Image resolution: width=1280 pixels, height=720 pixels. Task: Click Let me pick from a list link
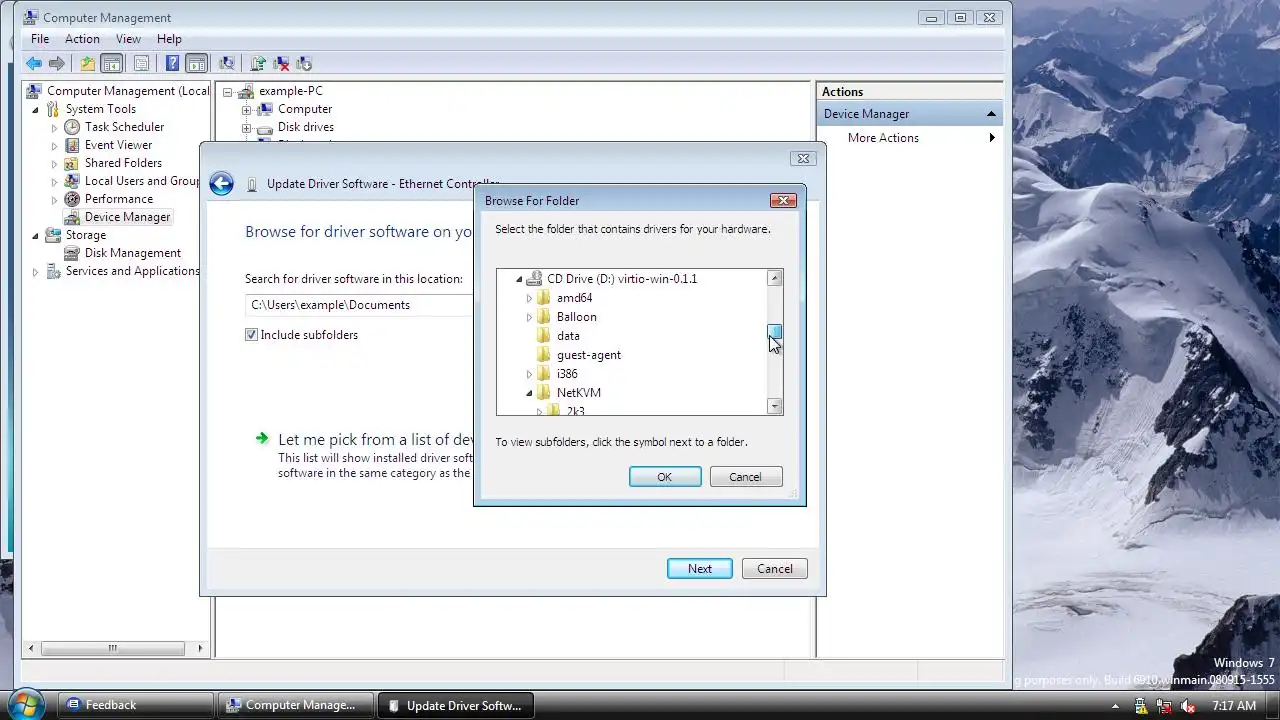coord(375,439)
